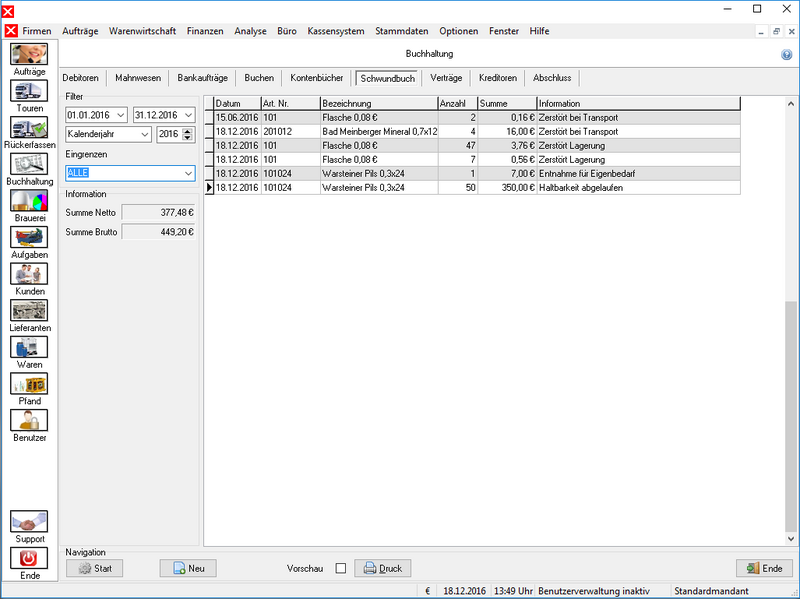The width and height of the screenshot is (800, 599).
Task: Switch to the Verträge tab
Action: (x=446, y=78)
